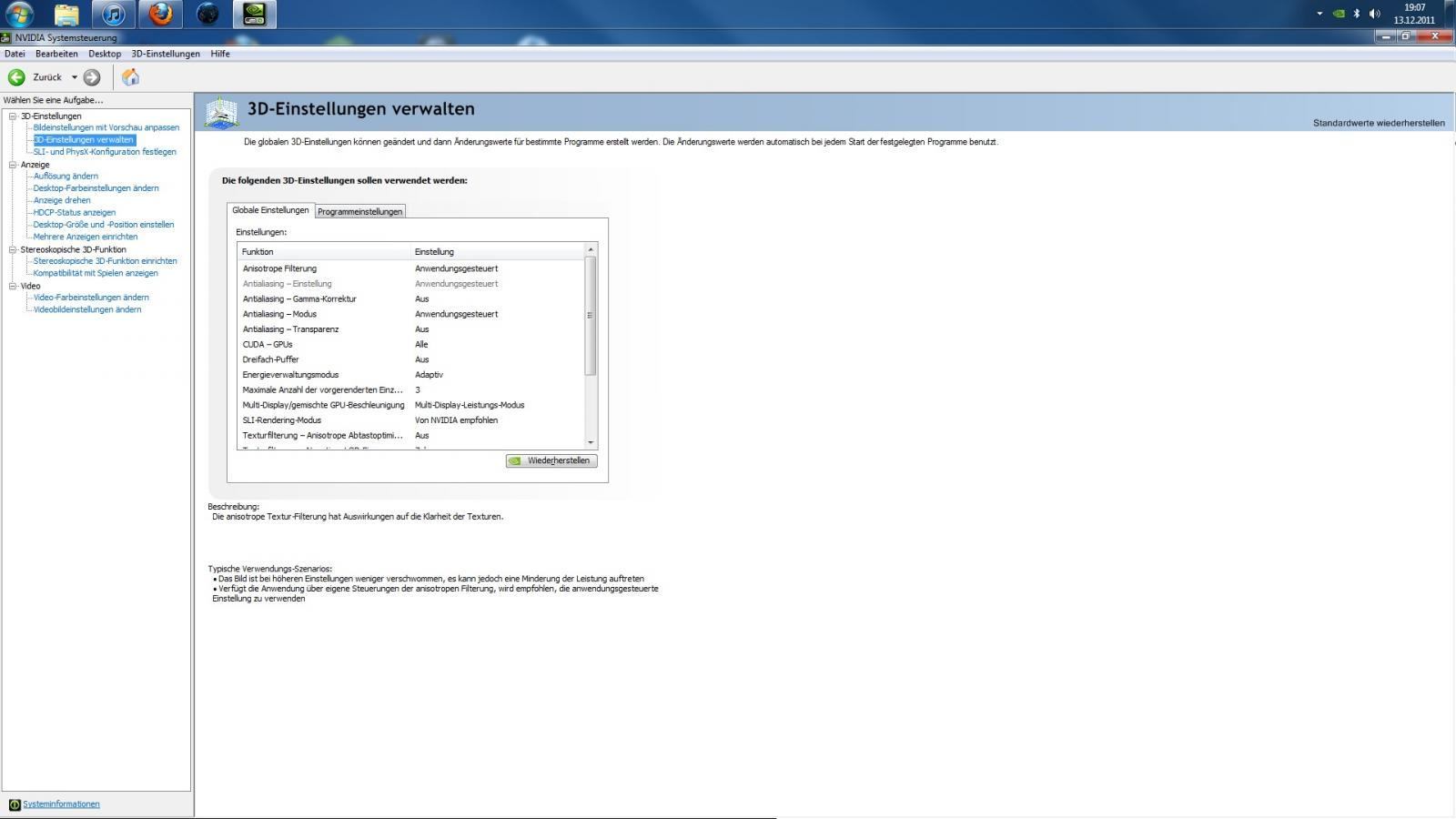This screenshot has height=819, width=1456.
Task: Click the settings list scroll-down arrow
Action: click(x=591, y=443)
